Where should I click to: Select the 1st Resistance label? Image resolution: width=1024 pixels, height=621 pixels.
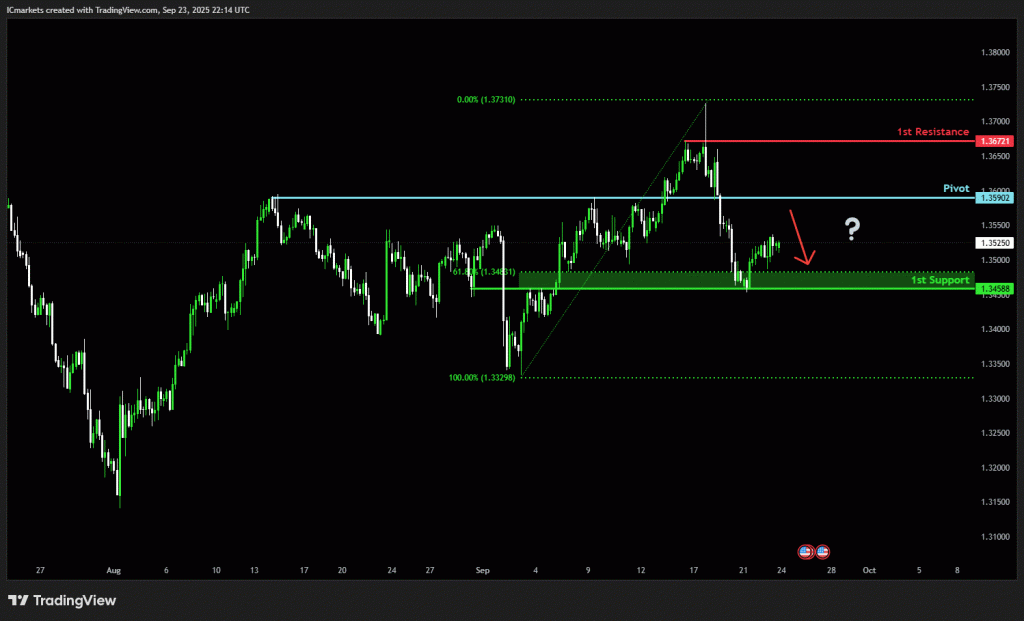pyautogui.click(x=932, y=132)
